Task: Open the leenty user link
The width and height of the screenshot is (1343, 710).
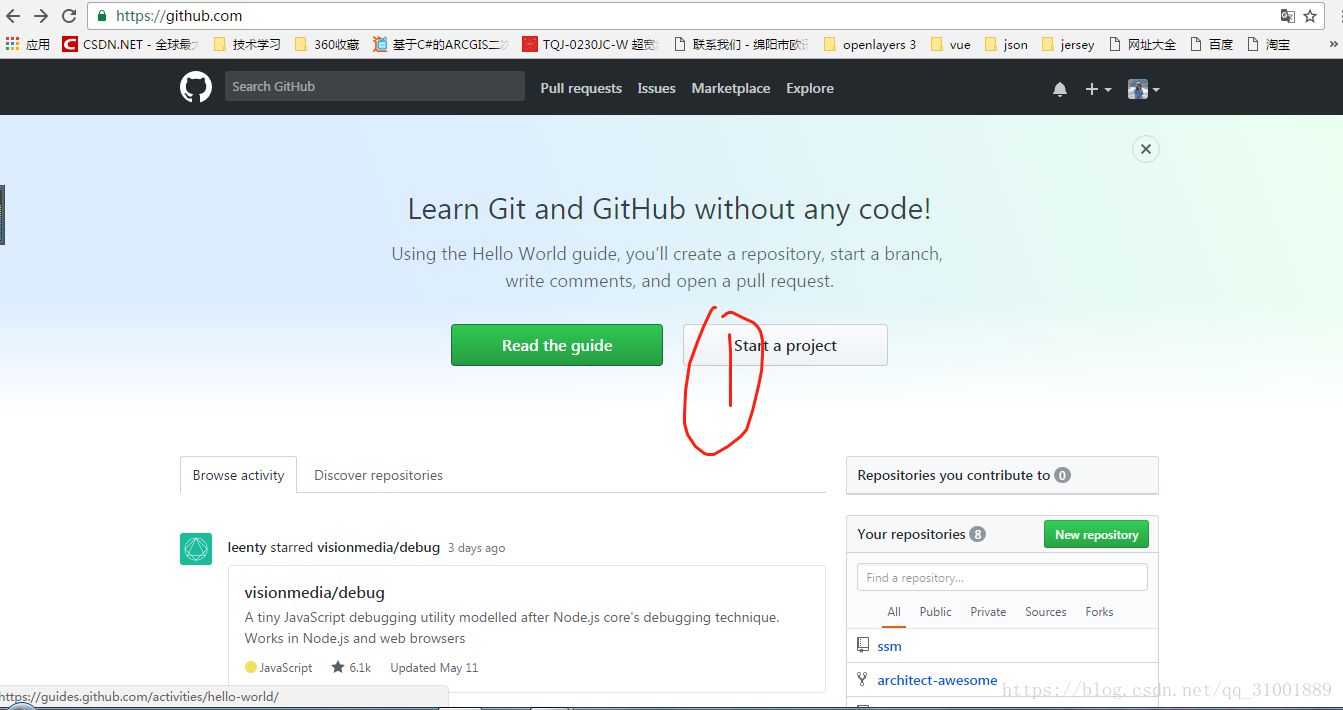Action: click(x=247, y=547)
